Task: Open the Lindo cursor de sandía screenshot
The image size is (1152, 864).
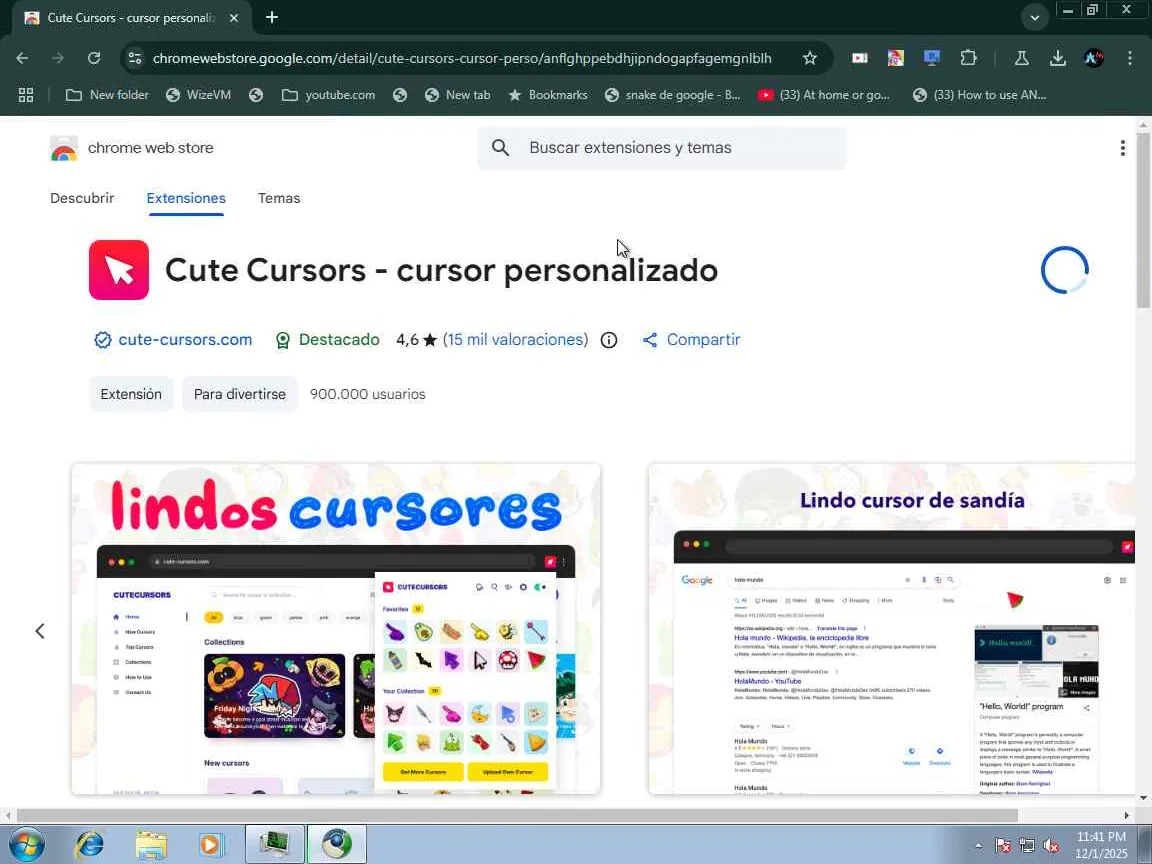Action: [891, 629]
